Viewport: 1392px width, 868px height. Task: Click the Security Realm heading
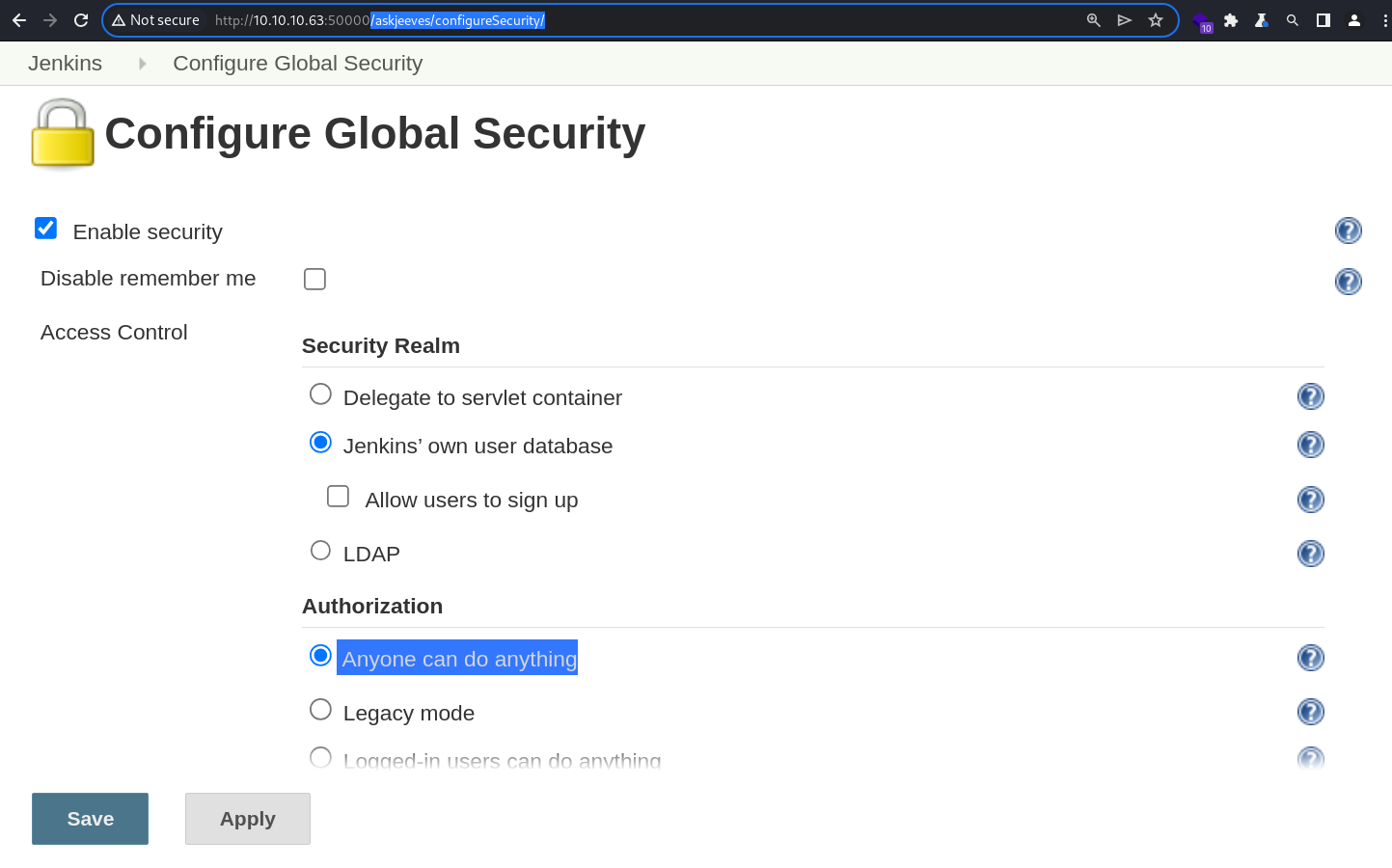pyautogui.click(x=381, y=346)
